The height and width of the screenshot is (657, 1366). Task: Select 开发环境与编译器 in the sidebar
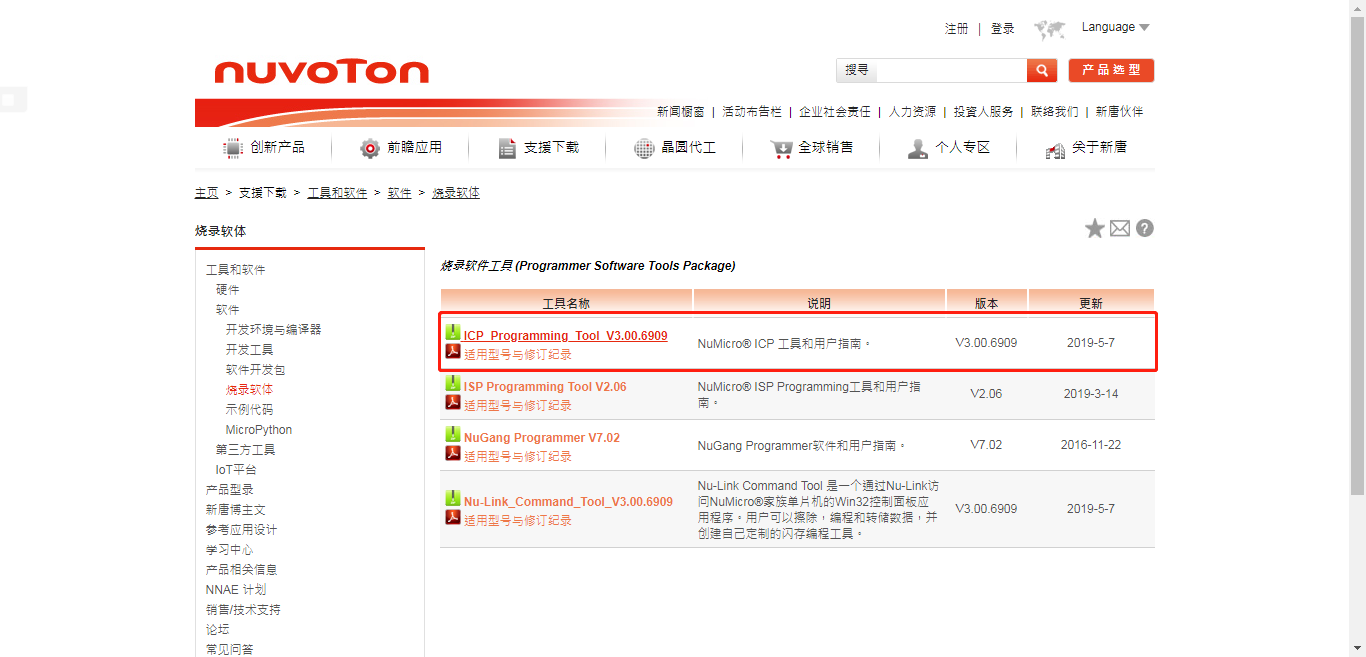point(274,329)
